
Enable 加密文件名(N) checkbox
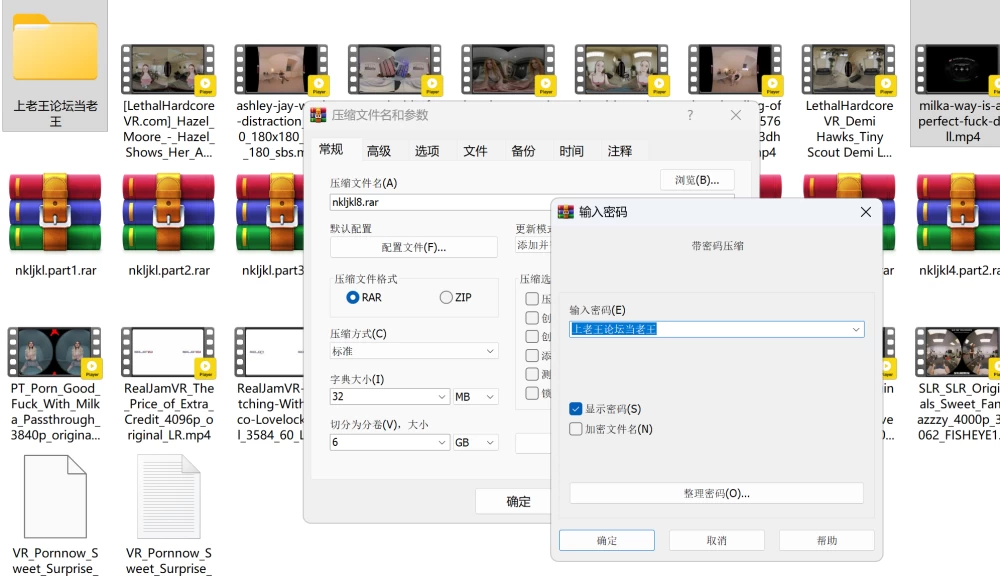[x=575, y=429]
